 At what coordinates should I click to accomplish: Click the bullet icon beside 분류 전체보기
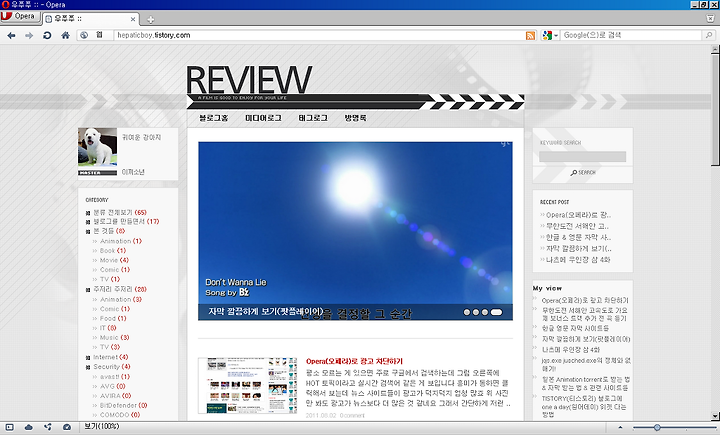point(88,213)
